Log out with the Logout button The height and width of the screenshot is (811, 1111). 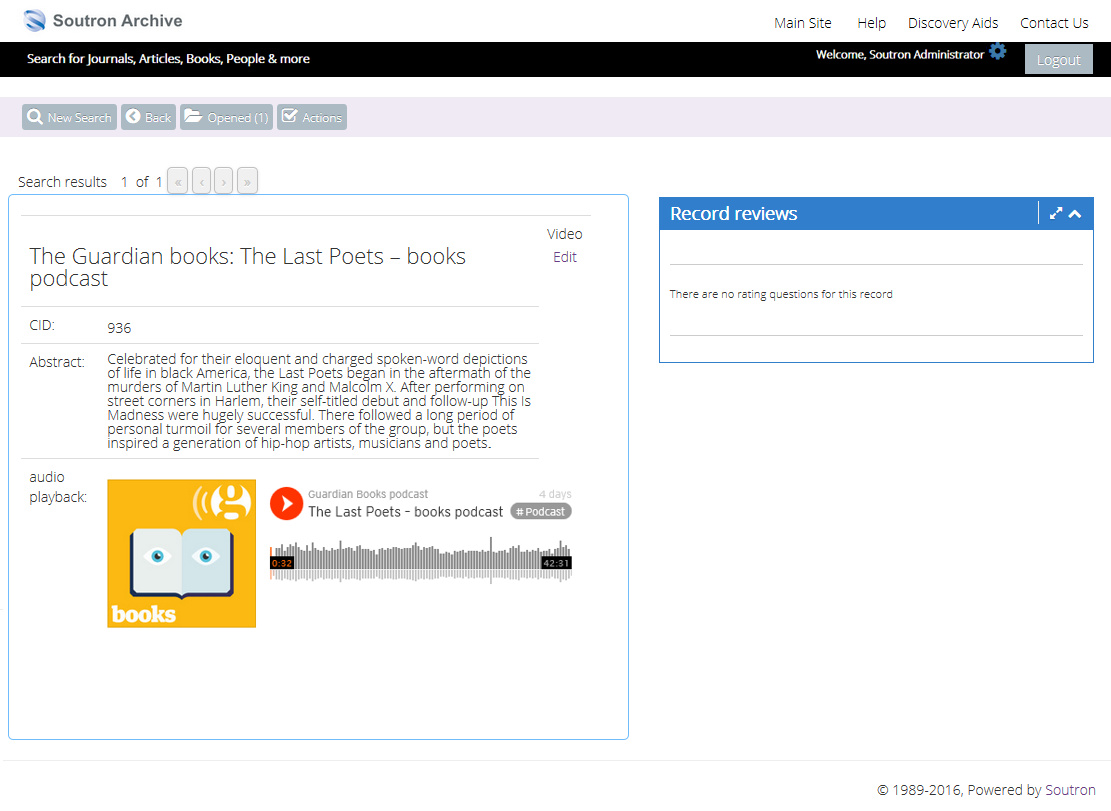click(1059, 60)
